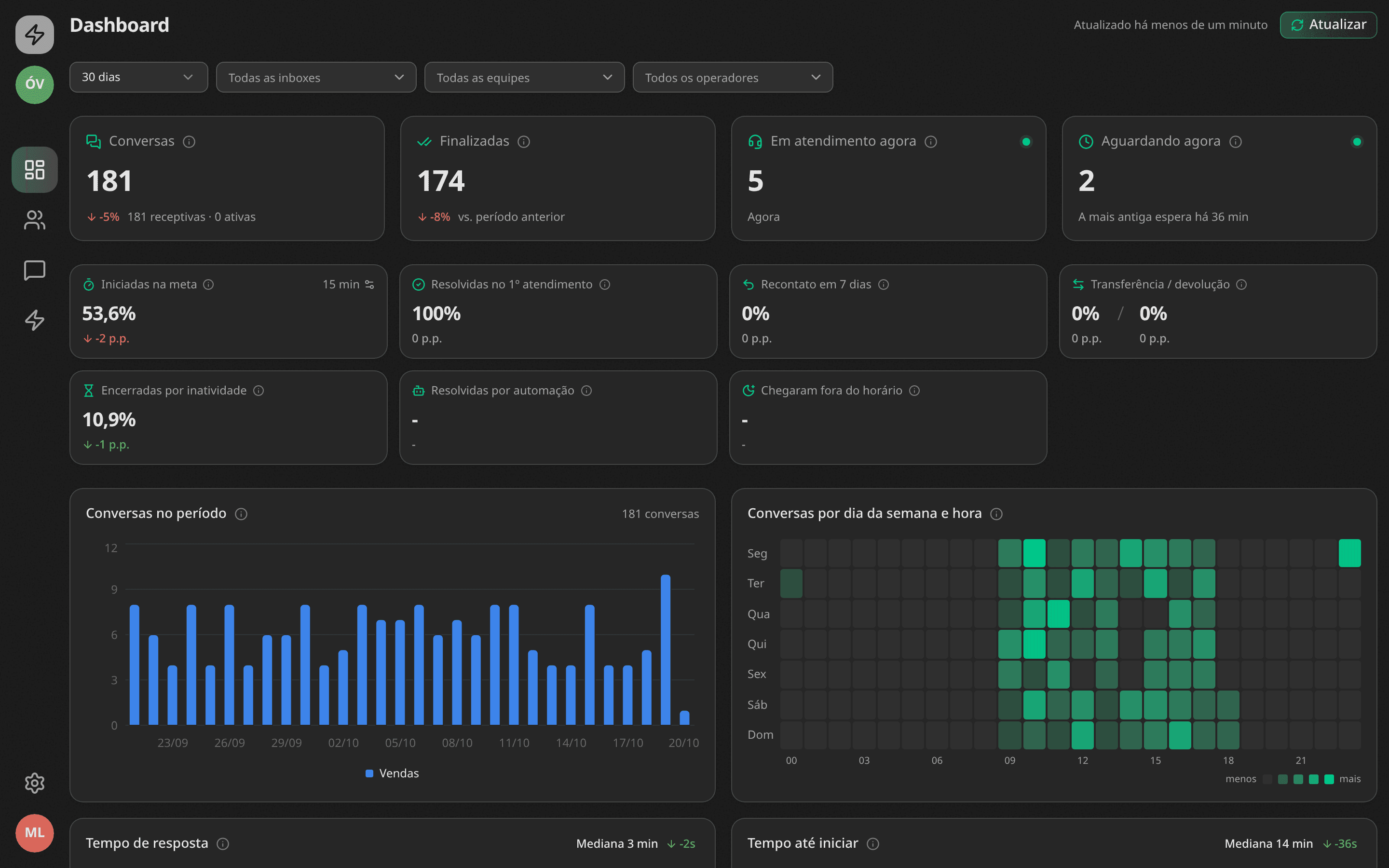This screenshot has height=868, width=1389.
Task: Show info for Conversas no período chart
Action: click(x=241, y=515)
